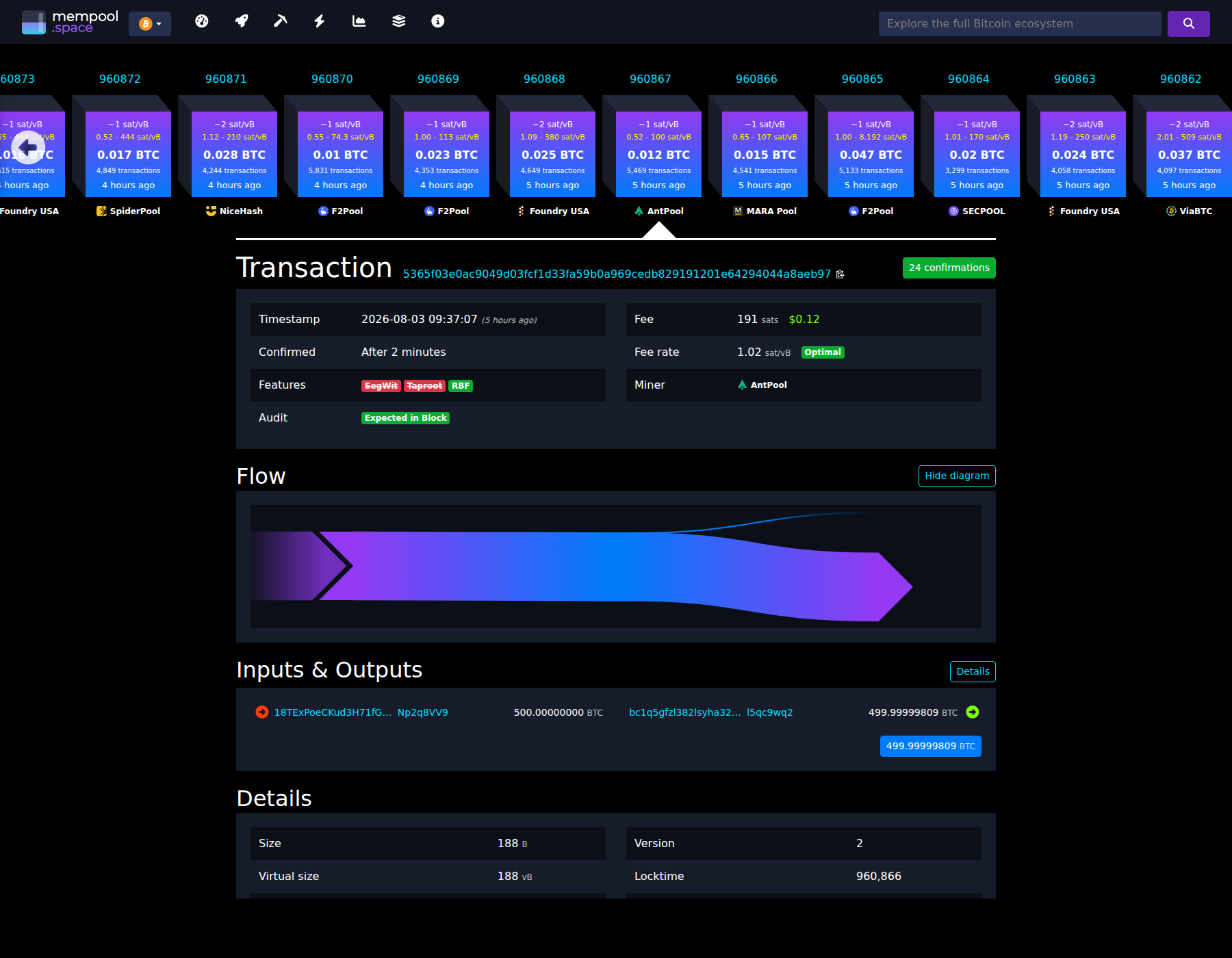The height and width of the screenshot is (958, 1232).
Task: Open F2Pool under block 960869
Action: click(446, 211)
